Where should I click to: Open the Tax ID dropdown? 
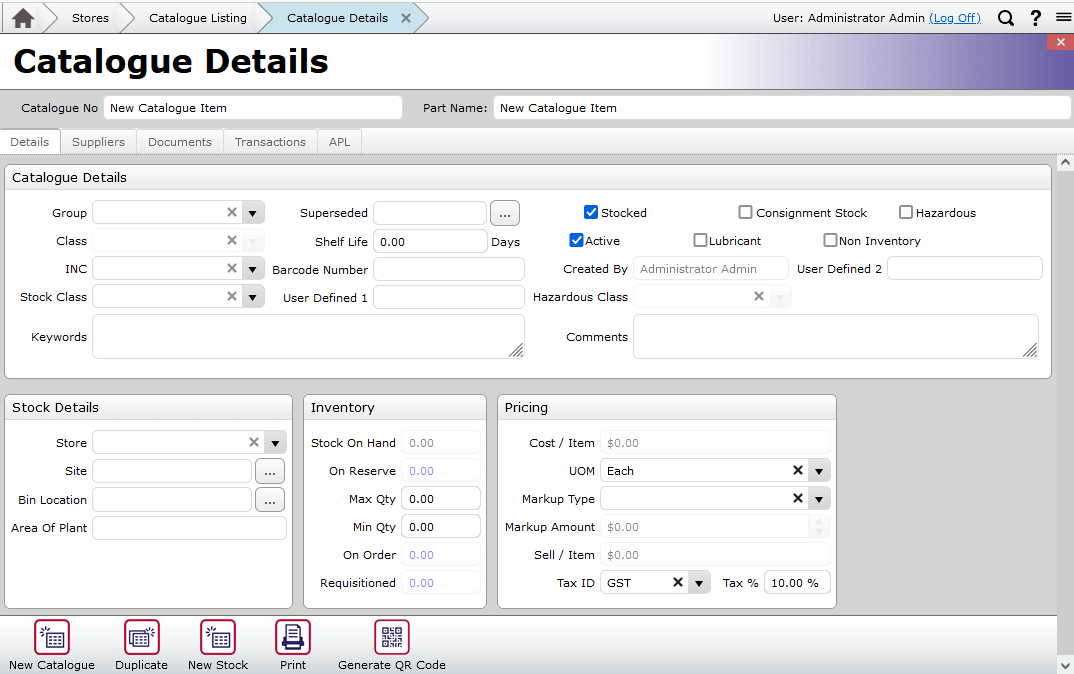pos(699,582)
